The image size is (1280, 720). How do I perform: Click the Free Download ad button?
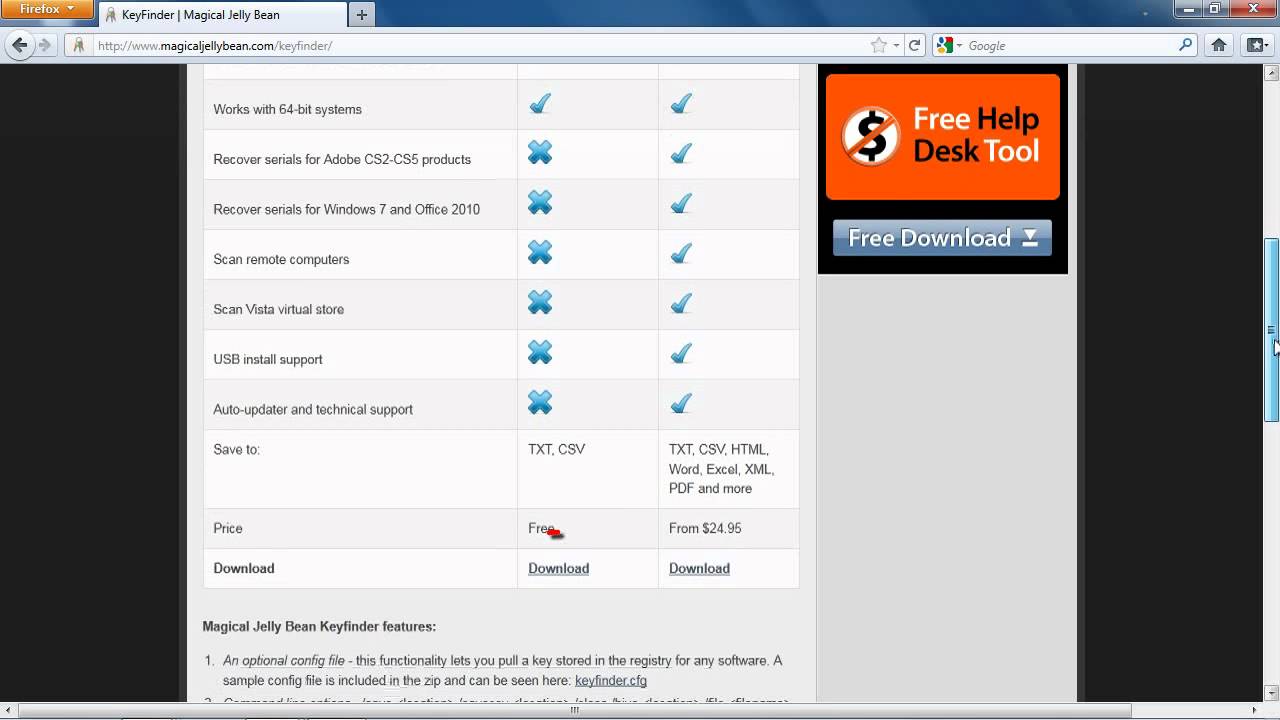pyautogui.click(x=942, y=238)
